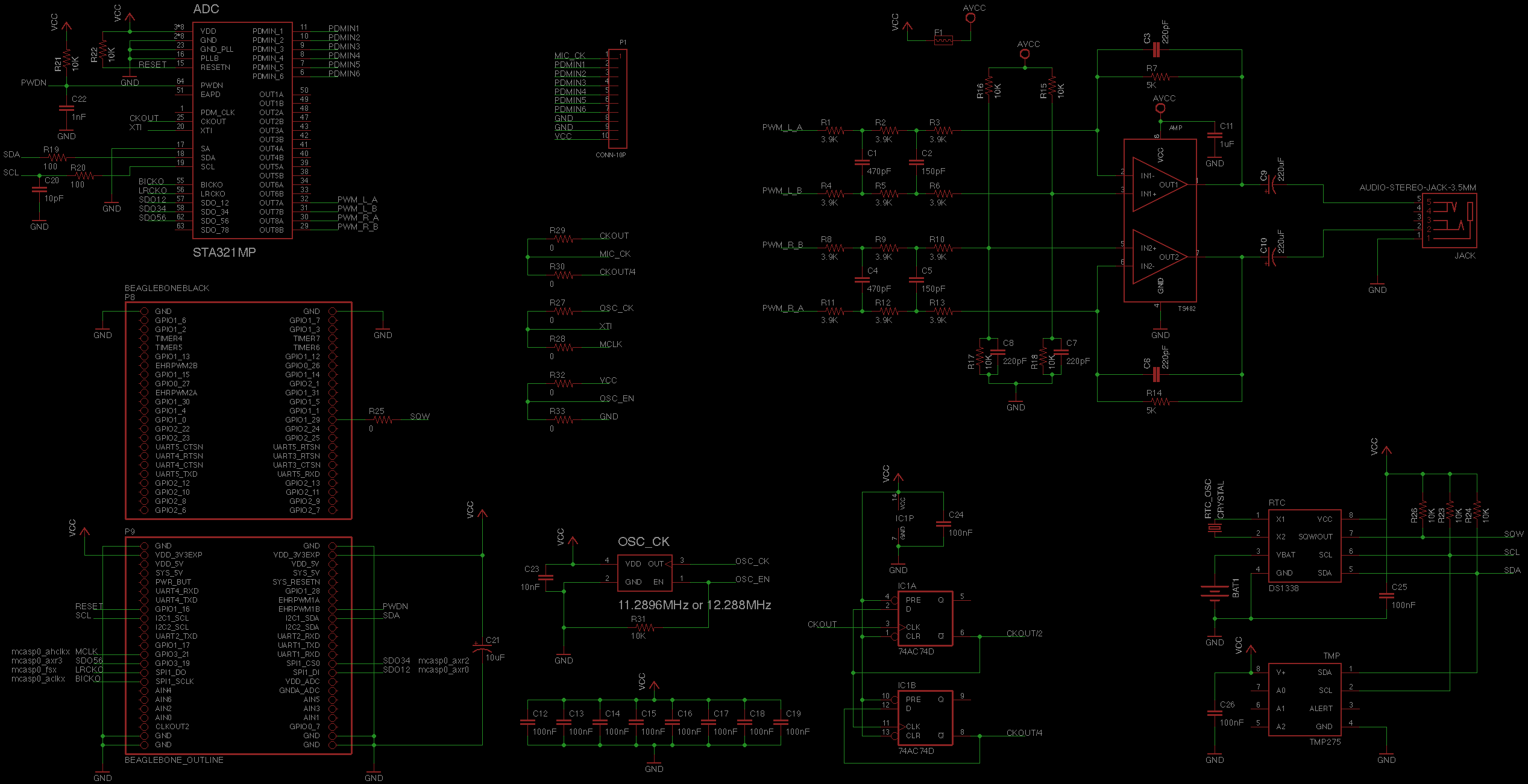Image resolution: width=1528 pixels, height=784 pixels.
Task: Click resistor R20 on the SCL line
Action: [x=84, y=175]
